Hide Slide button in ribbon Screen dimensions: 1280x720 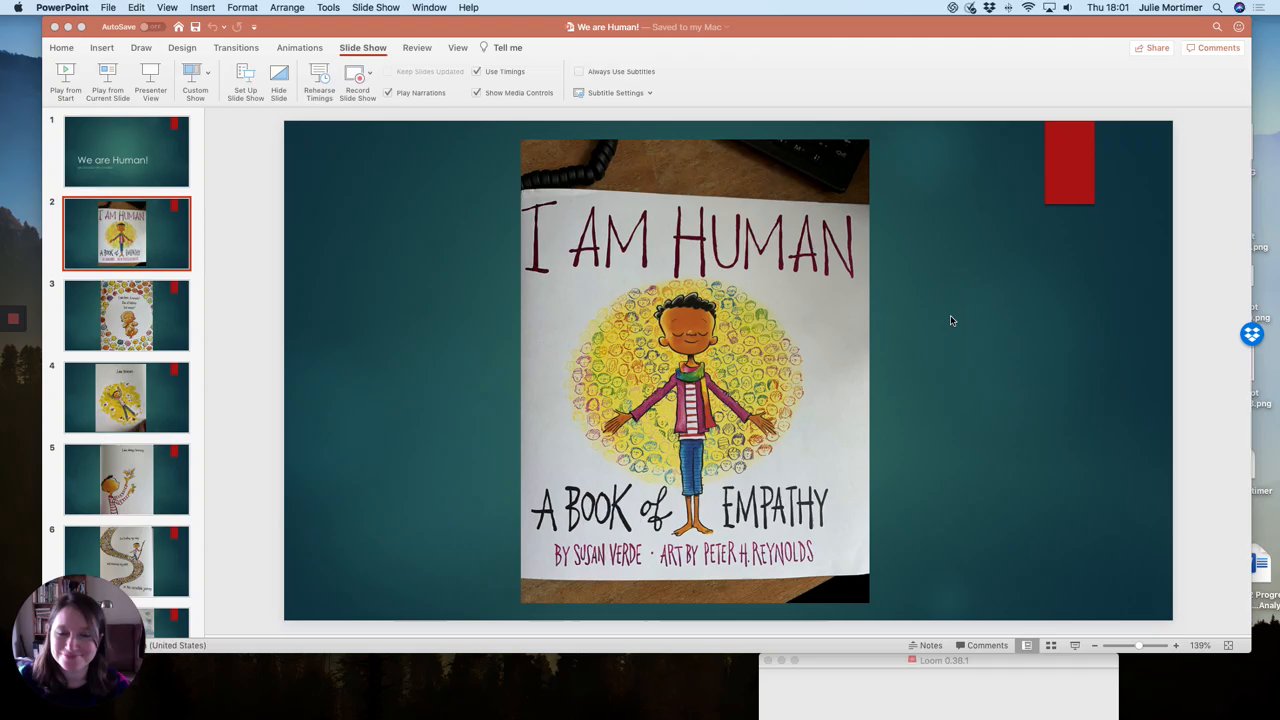tap(279, 82)
